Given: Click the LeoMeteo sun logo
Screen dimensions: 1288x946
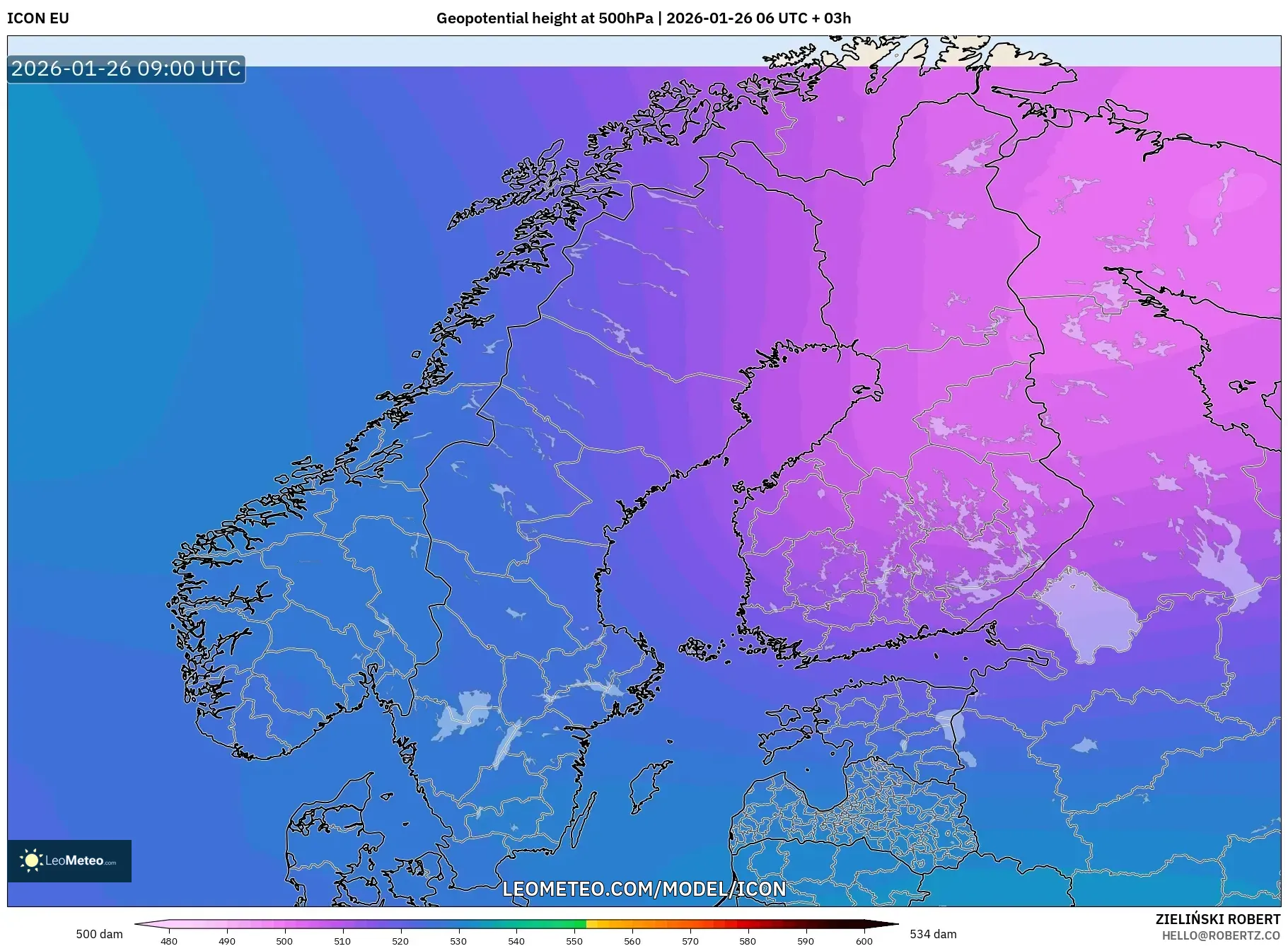Looking at the screenshot, I should [31, 860].
